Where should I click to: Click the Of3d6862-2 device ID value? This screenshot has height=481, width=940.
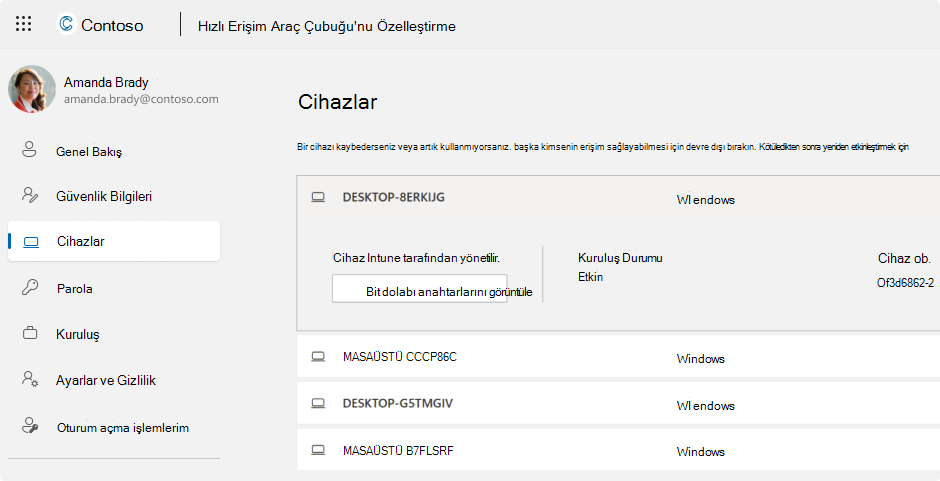tap(905, 283)
